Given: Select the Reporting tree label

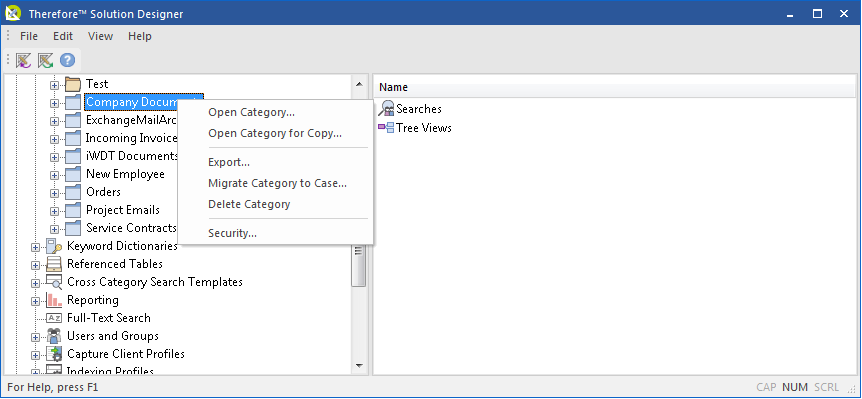Looking at the screenshot, I should click(x=93, y=300).
